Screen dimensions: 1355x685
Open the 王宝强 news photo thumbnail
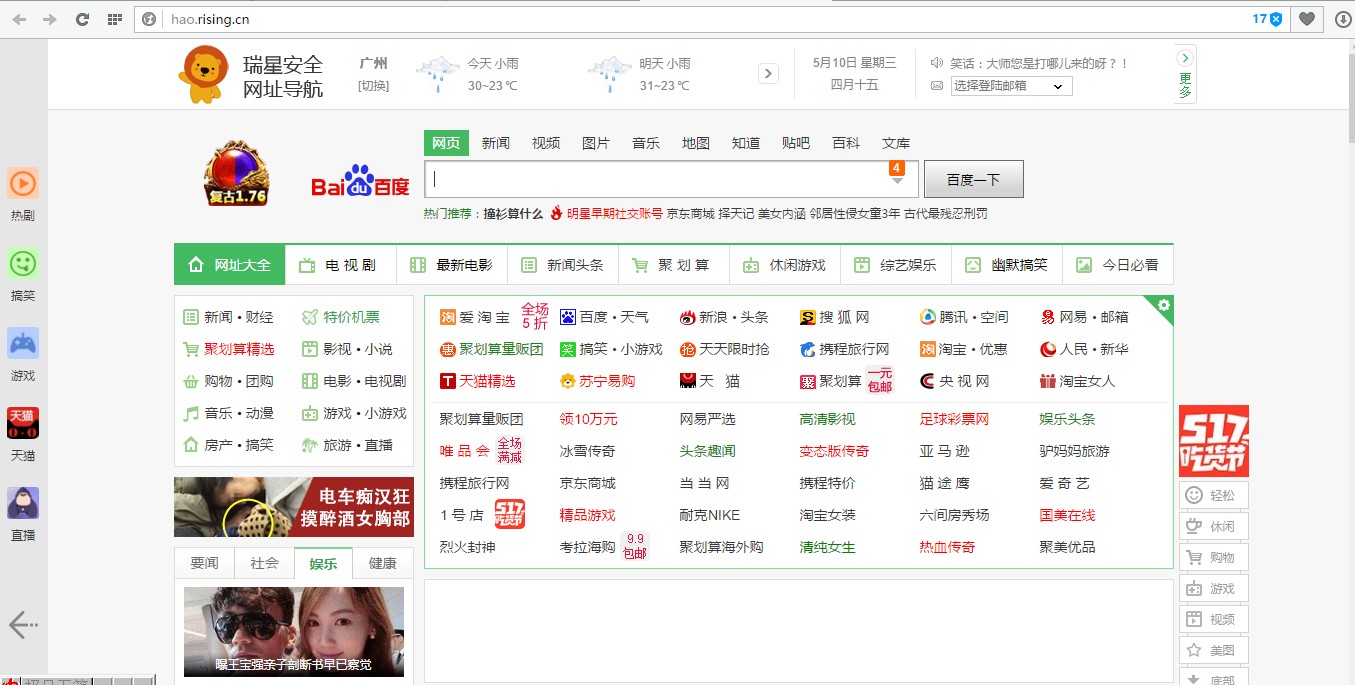(x=294, y=632)
